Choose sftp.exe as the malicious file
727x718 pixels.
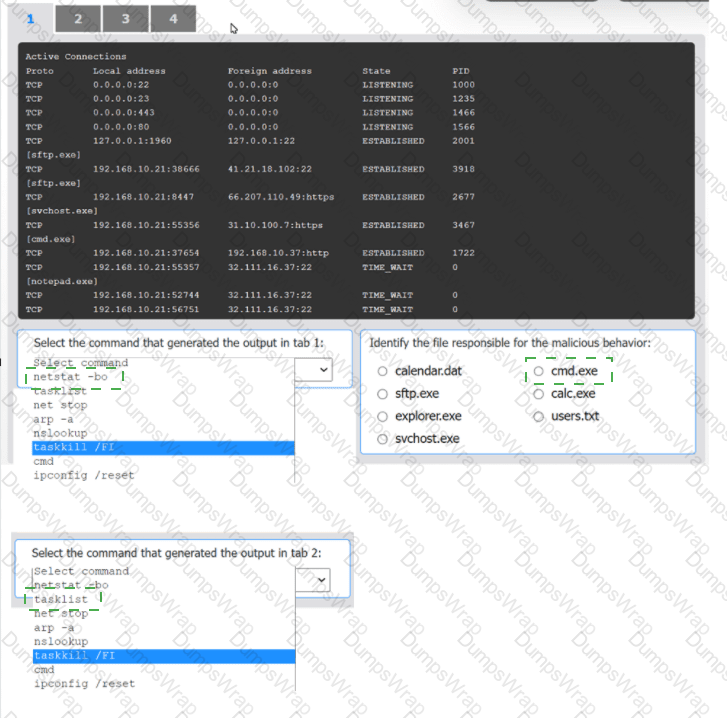point(382,394)
